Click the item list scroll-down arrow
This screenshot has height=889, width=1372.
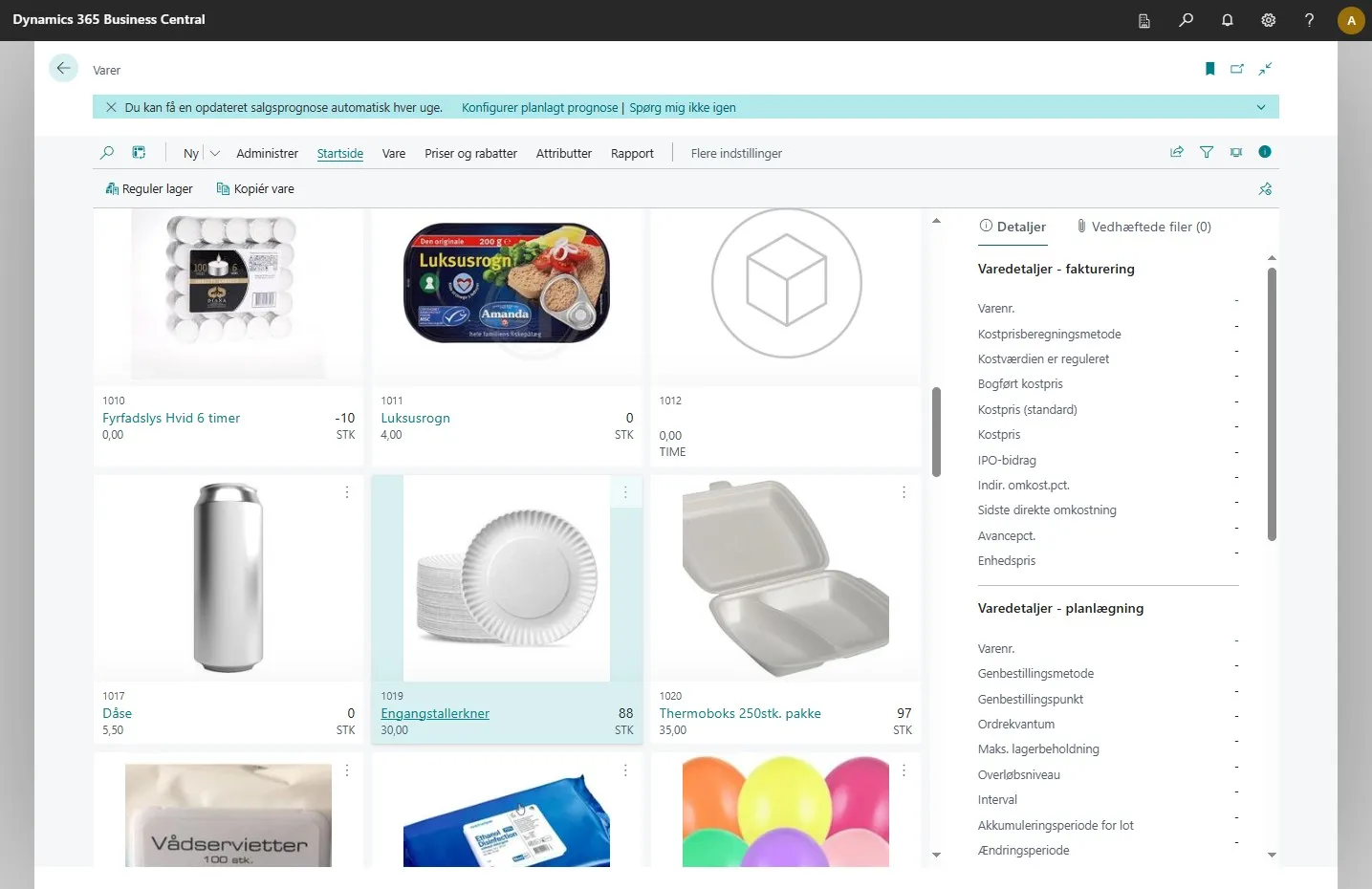point(936,855)
